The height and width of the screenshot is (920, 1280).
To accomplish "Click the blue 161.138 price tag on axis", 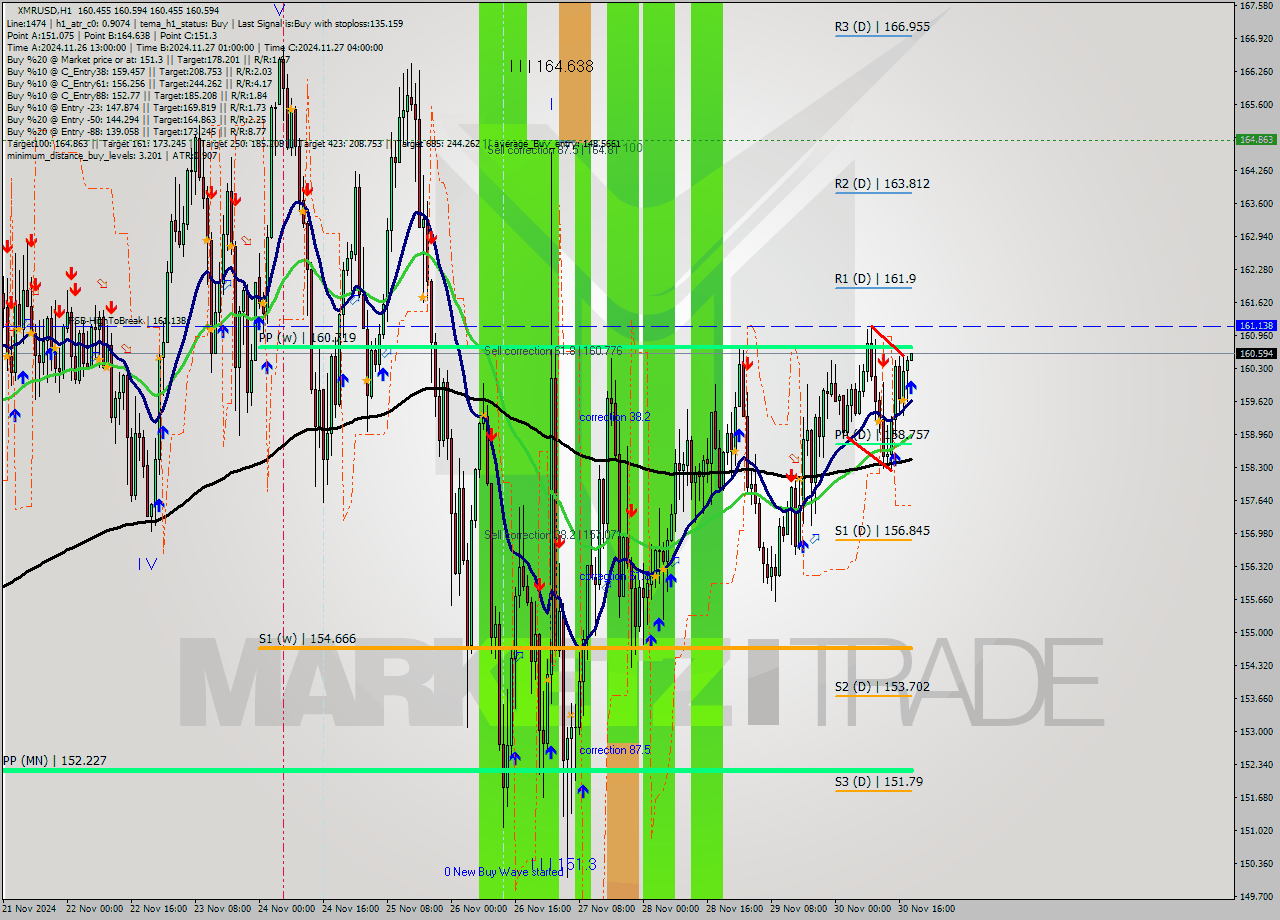I will [x=1256, y=326].
